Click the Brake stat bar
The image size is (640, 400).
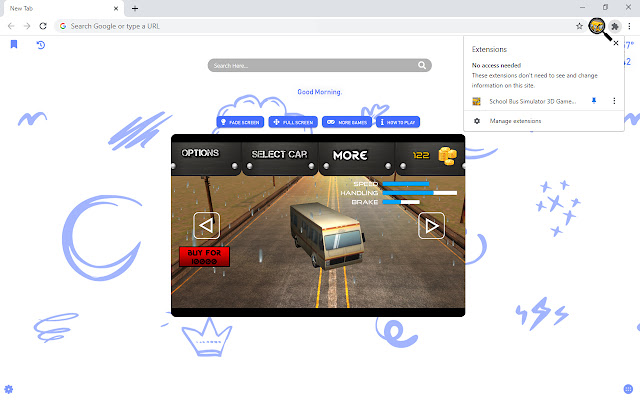(x=401, y=202)
